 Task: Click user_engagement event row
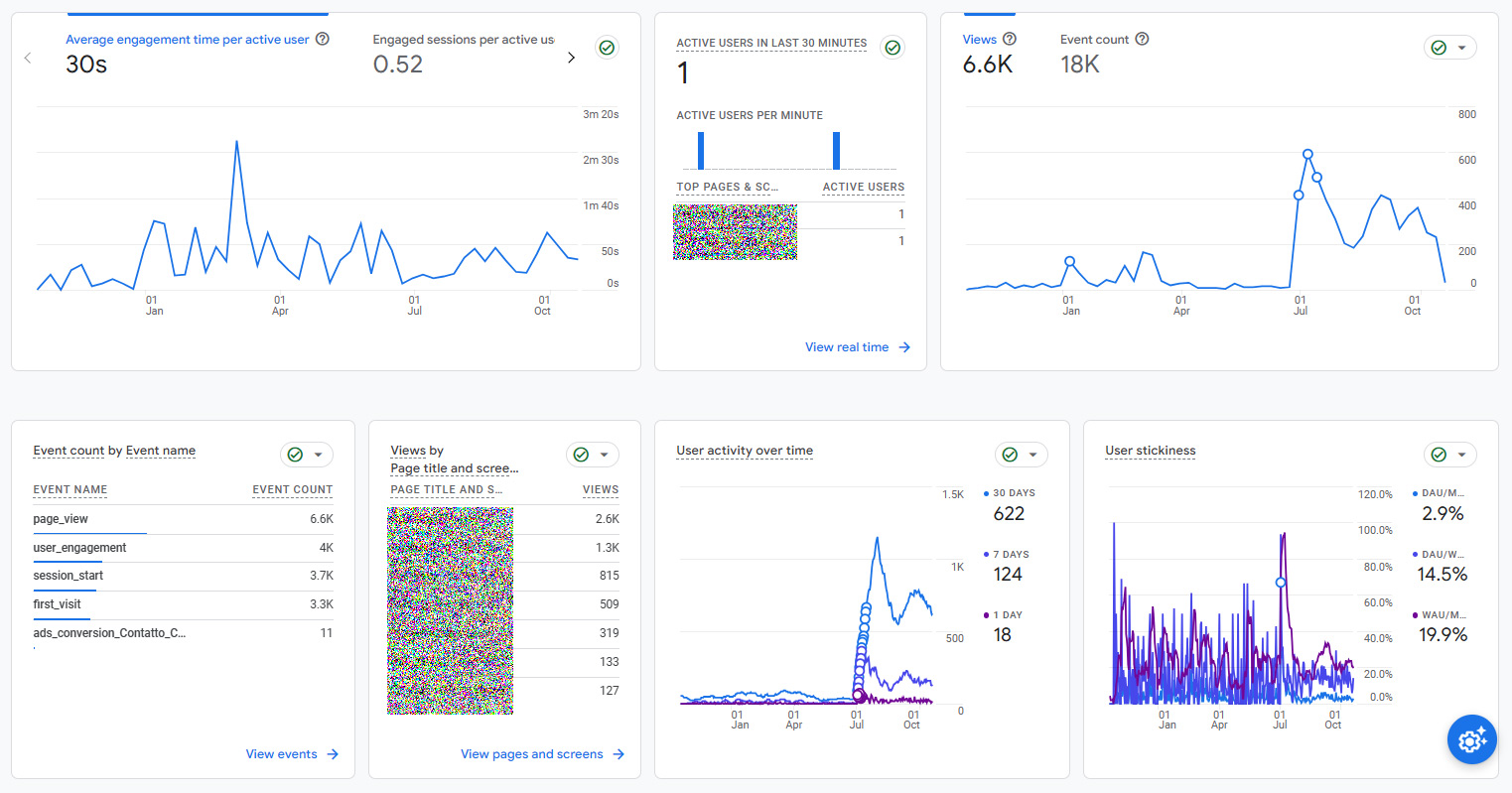183,548
